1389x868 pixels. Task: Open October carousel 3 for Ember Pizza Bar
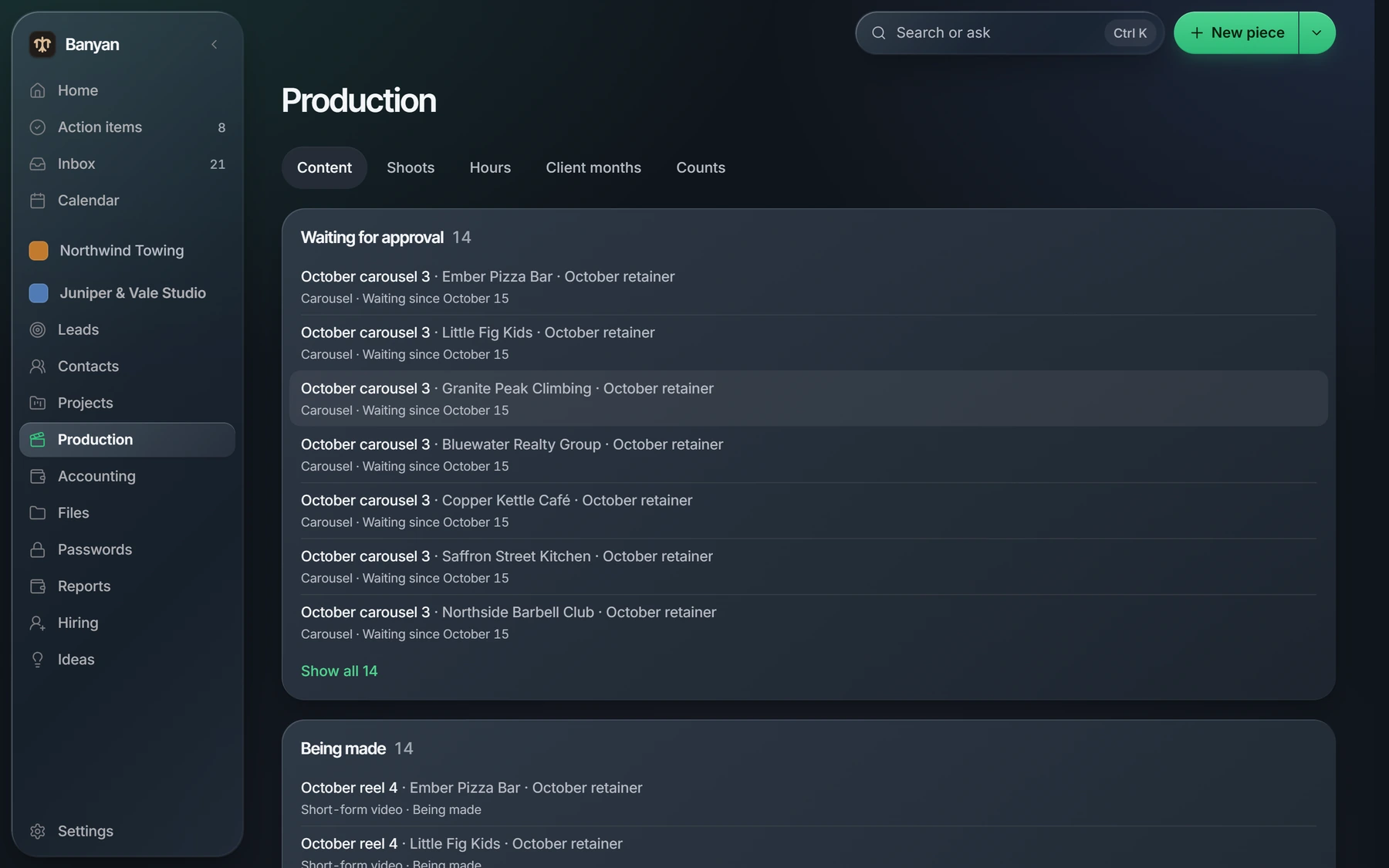tap(809, 287)
